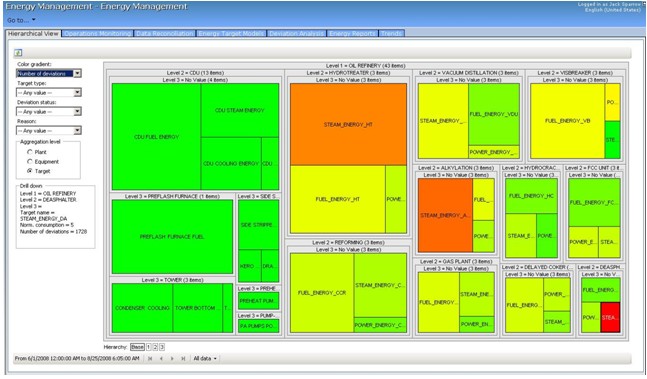This screenshot has width=647, height=379.
Task: Select the Target aggregation level
Action: coord(30,171)
